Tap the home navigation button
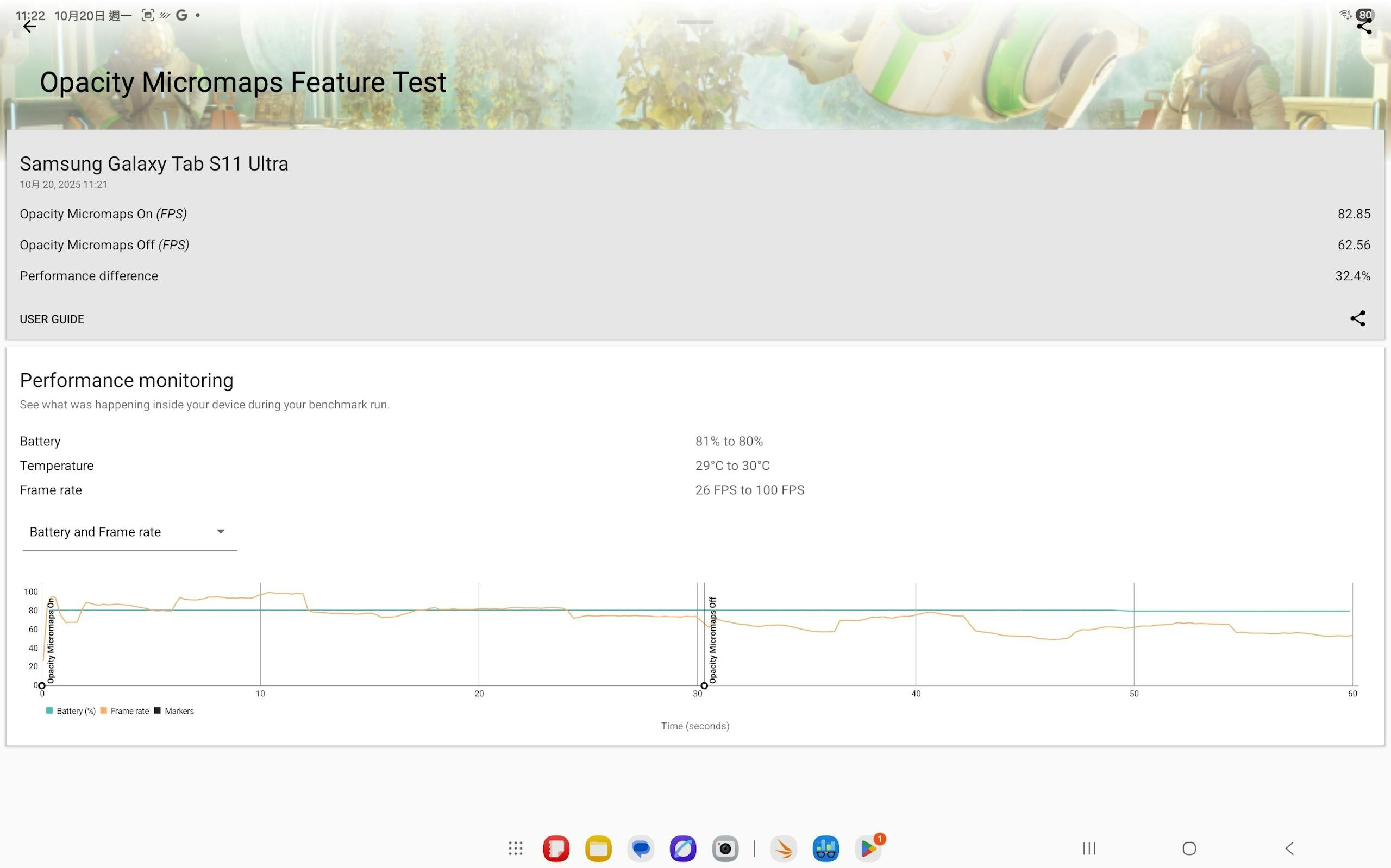Image resolution: width=1391 pixels, height=868 pixels. tap(1189, 848)
